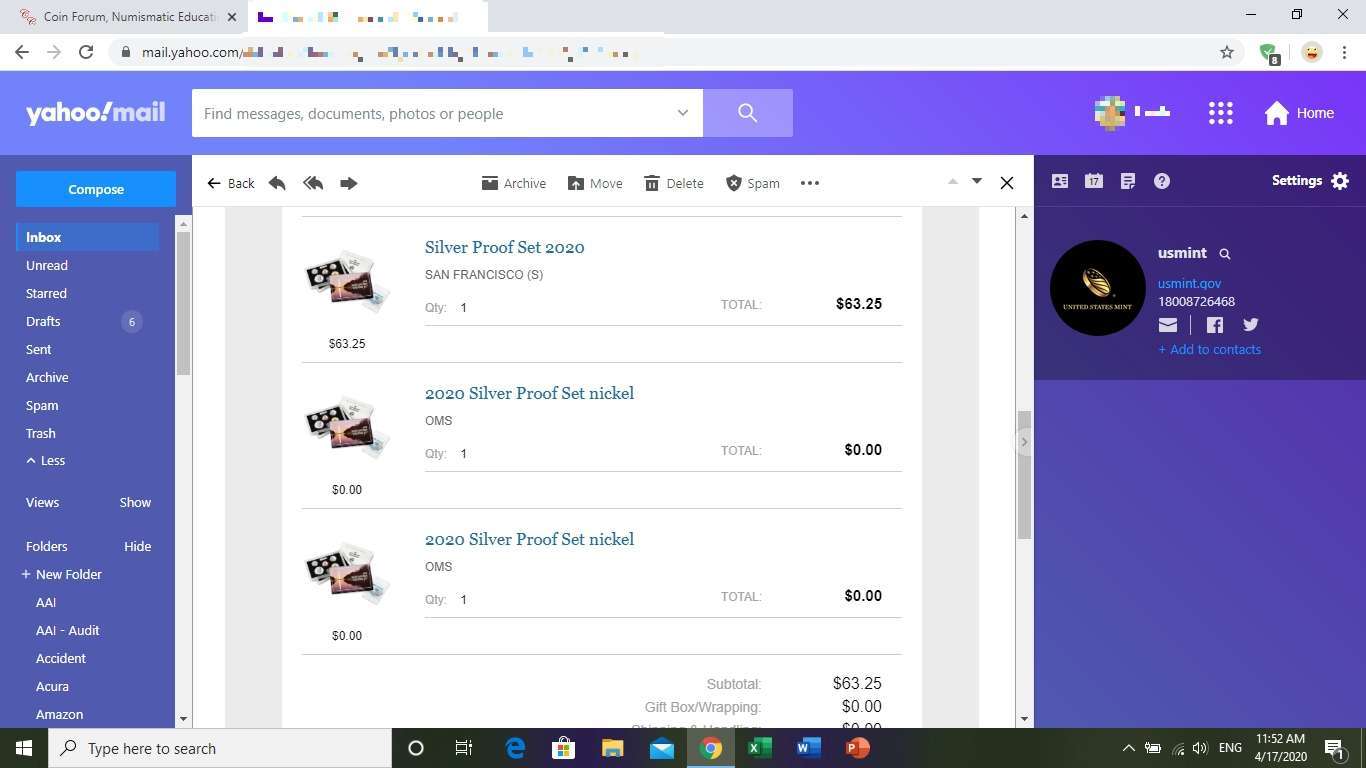Open File Explorer from the taskbar
Screen dimensions: 1366x768
(612, 748)
